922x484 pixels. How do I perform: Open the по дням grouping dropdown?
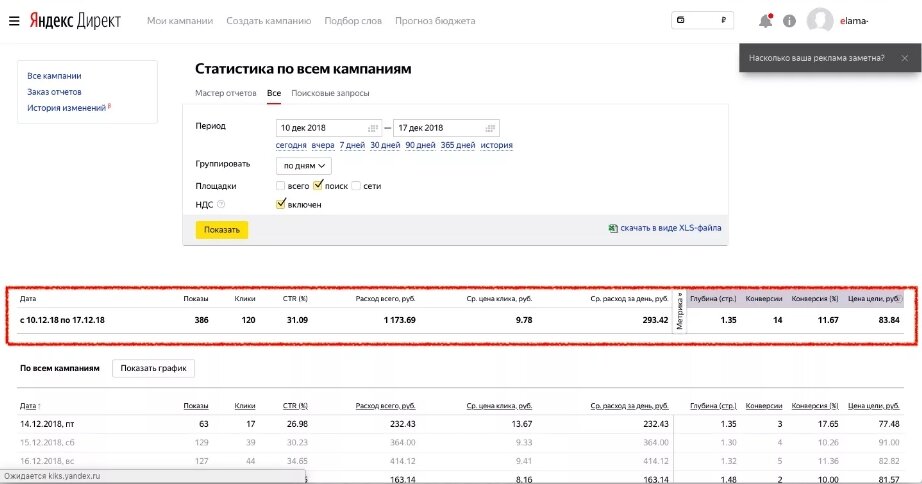coord(304,166)
